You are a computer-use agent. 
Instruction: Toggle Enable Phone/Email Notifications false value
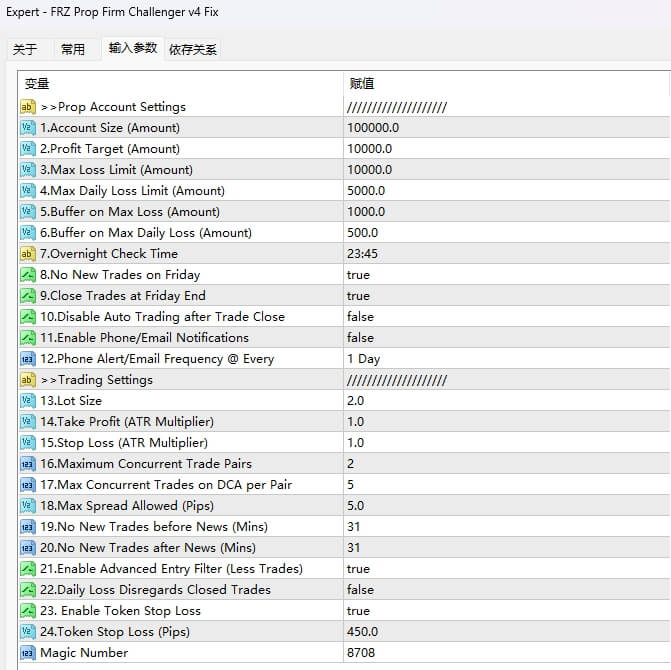point(360,338)
